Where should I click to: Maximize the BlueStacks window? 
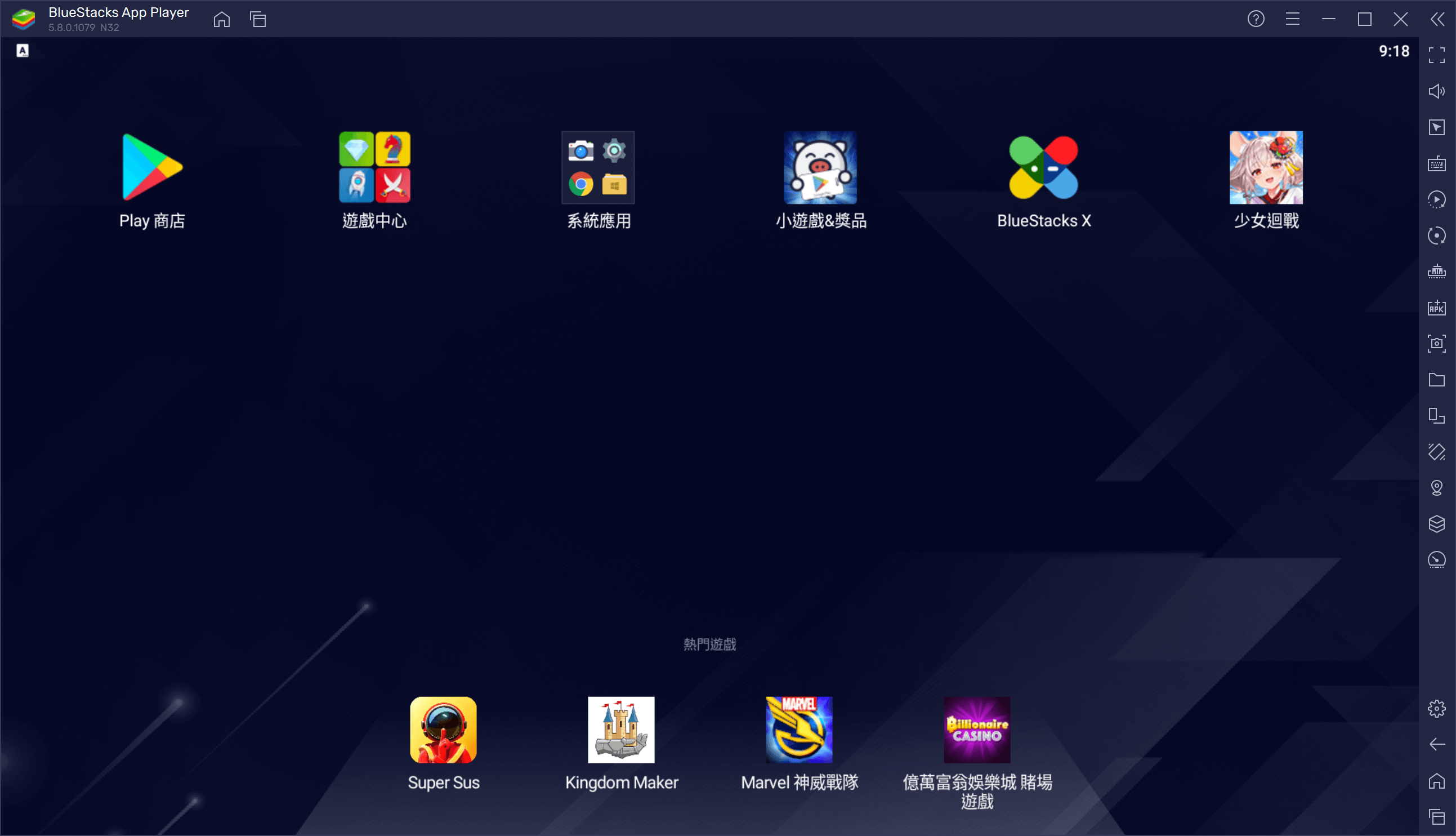[1365, 19]
